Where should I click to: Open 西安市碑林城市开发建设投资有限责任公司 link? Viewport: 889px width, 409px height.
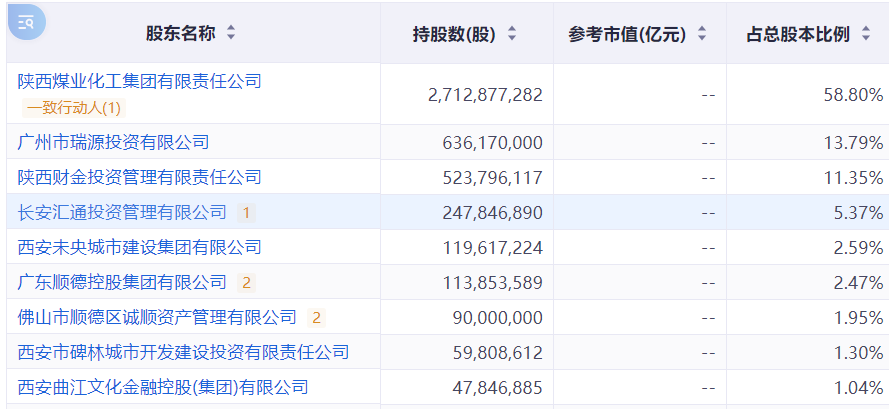[183, 352]
